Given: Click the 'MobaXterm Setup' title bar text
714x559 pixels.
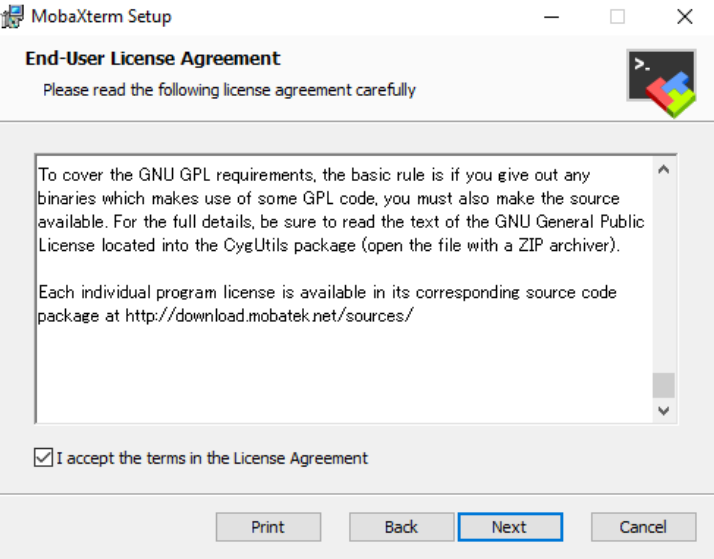Looking at the screenshot, I should point(101,17).
